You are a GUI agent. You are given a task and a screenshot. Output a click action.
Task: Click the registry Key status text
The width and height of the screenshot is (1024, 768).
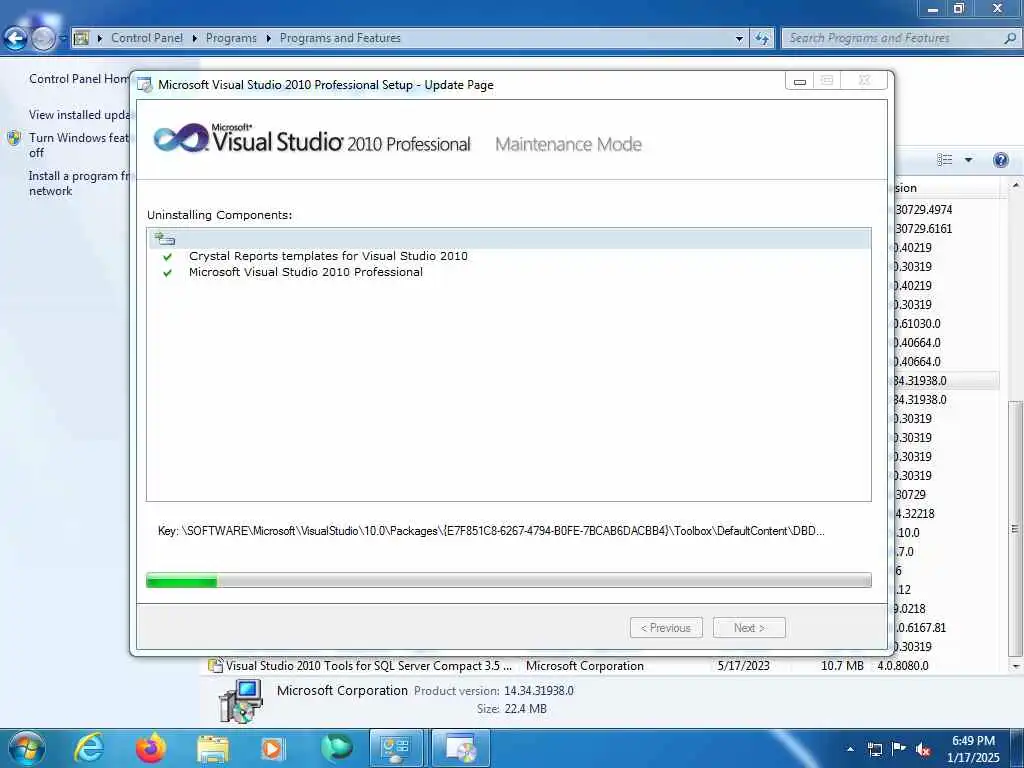[x=491, y=531]
